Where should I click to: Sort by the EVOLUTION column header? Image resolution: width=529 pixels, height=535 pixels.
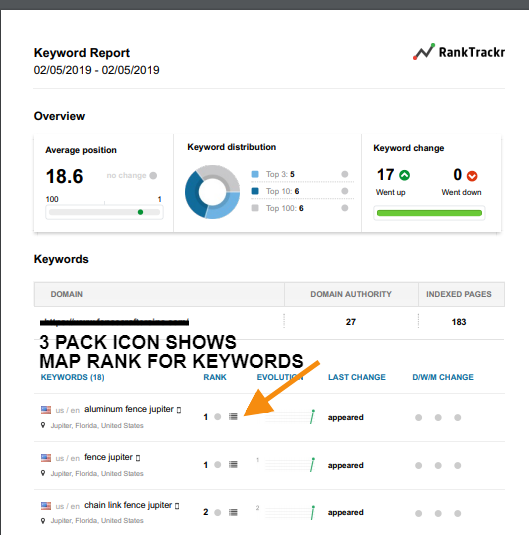click(280, 377)
